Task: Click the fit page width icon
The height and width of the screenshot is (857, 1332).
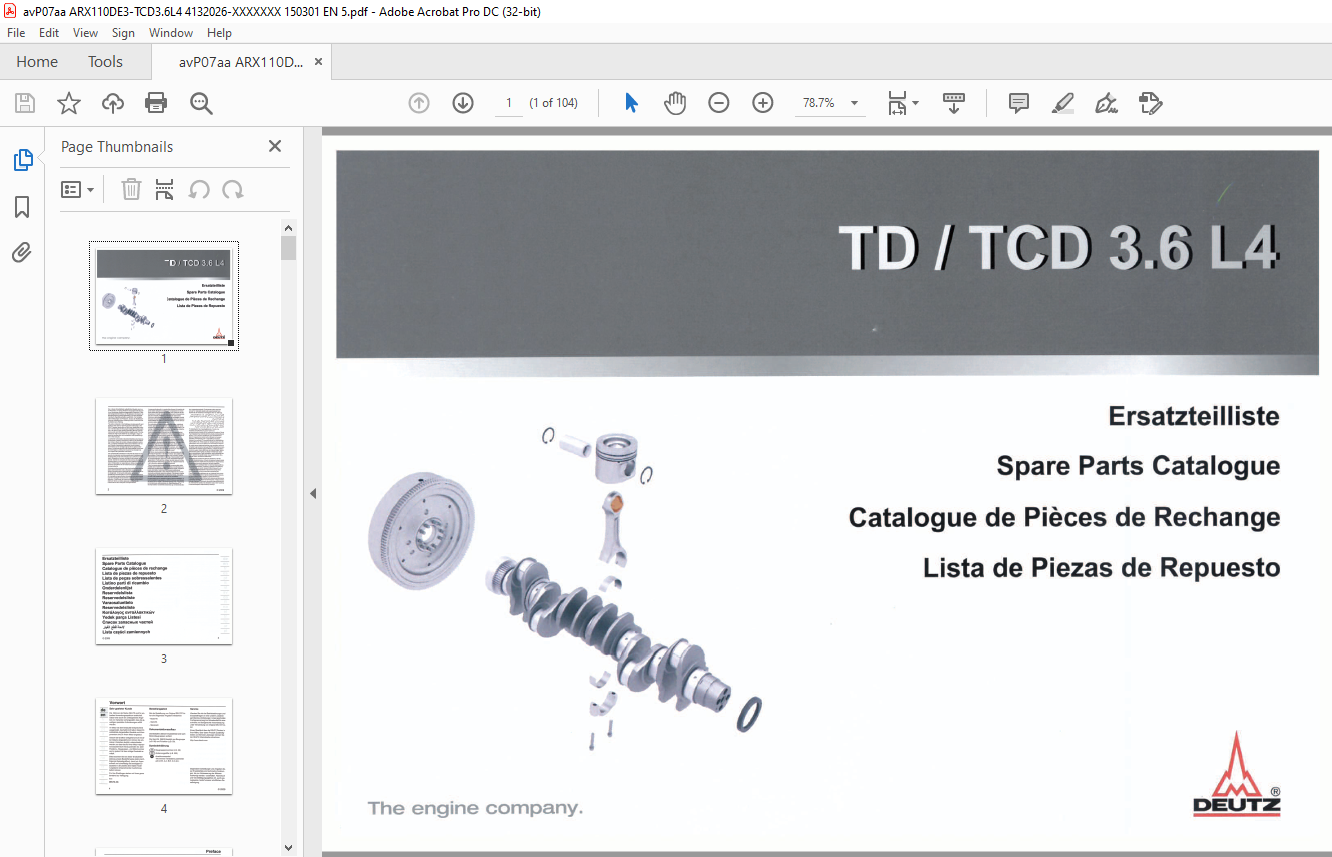Action: tap(898, 103)
